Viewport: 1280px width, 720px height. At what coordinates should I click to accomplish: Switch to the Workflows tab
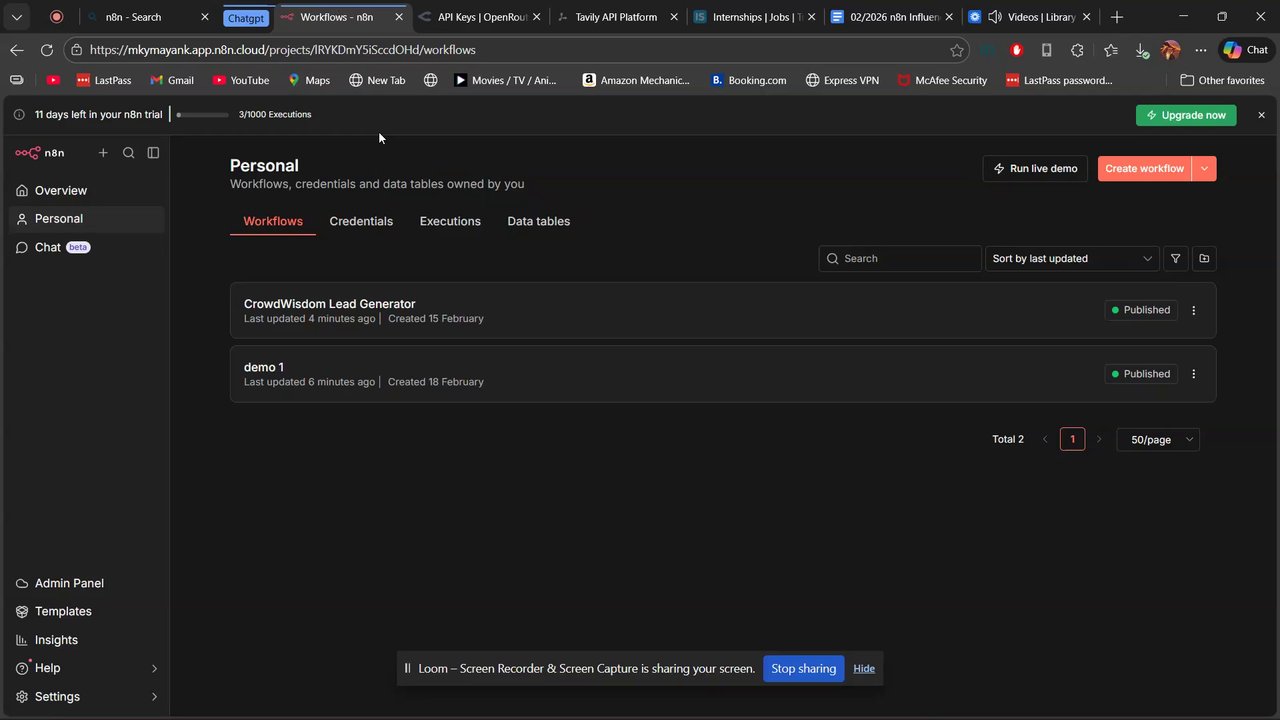273,221
